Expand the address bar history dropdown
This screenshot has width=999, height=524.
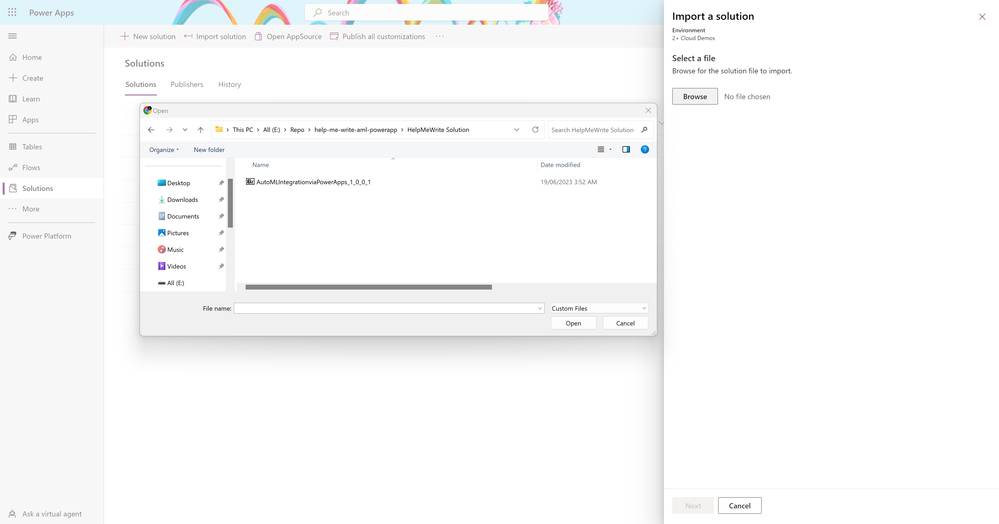click(x=516, y=129)
